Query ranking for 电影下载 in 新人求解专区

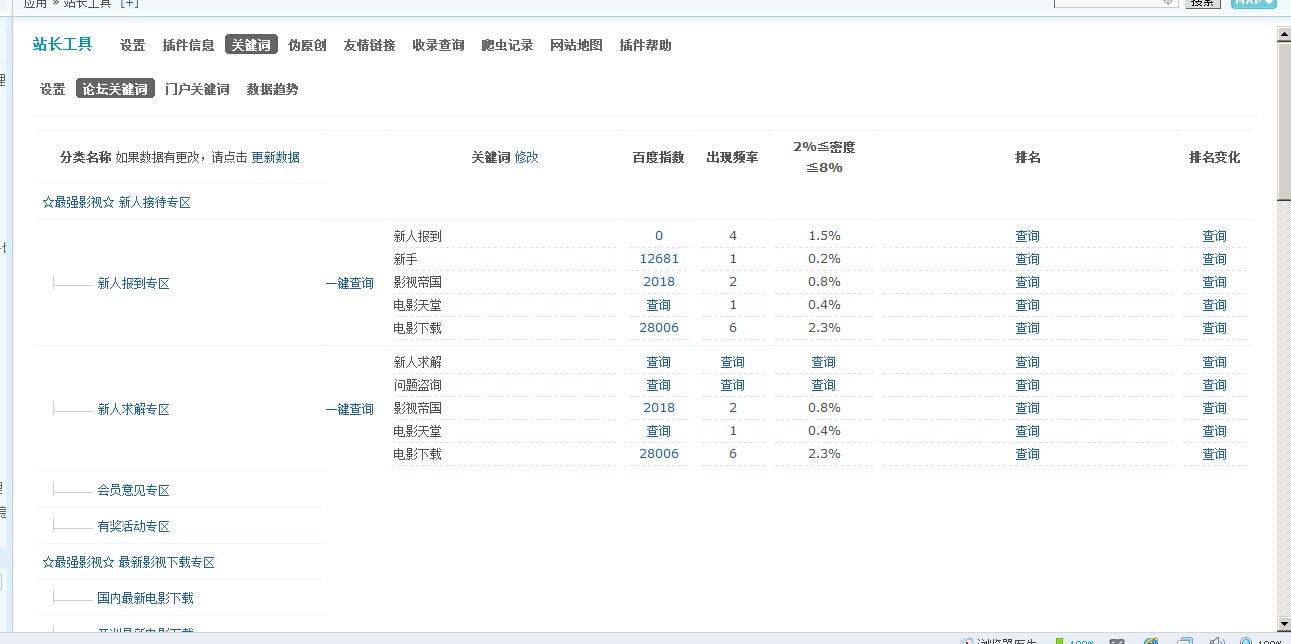coord(1027,454)
